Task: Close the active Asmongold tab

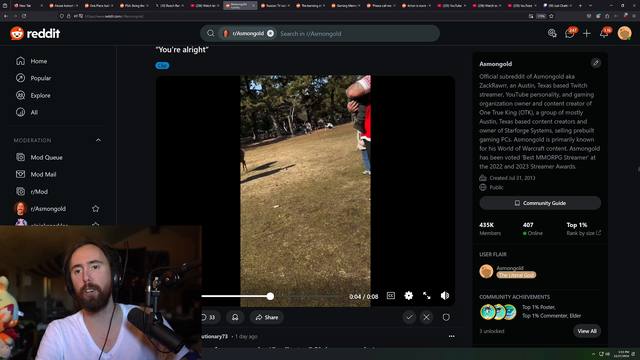Action: click(253, 6)
